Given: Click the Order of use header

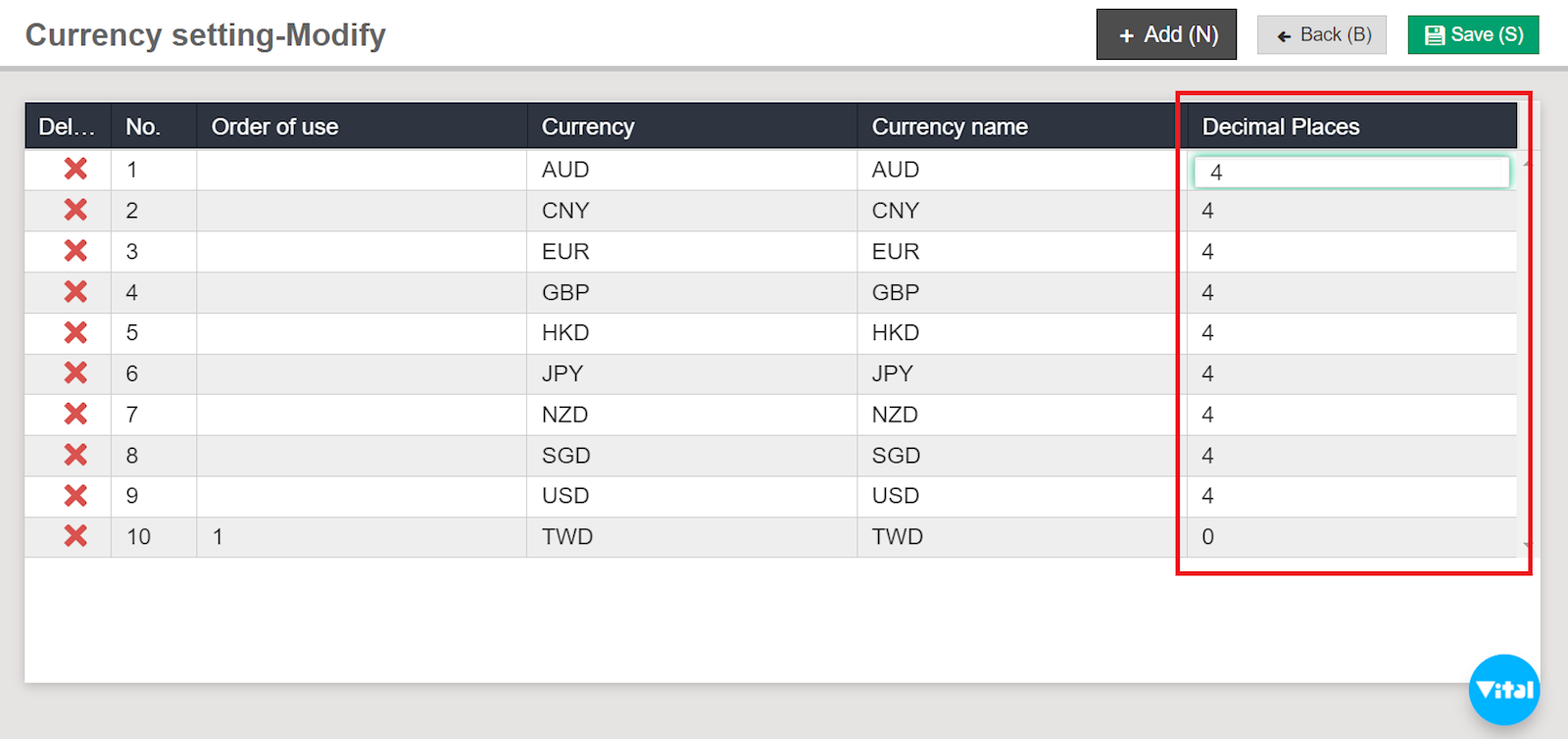Looking at the screenshot, I should [x=275, y=126].
